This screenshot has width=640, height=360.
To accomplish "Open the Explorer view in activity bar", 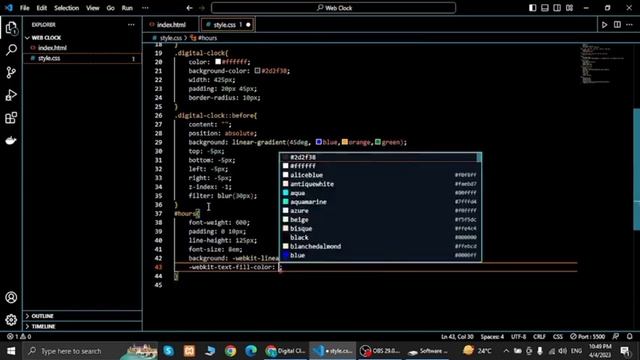I will (x=11, y=28).
